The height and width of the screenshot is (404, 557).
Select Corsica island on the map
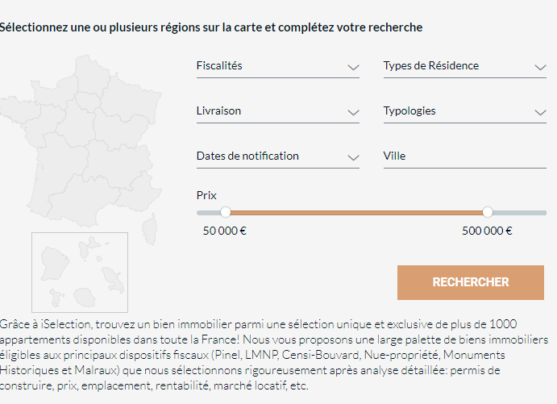point(151,228)
